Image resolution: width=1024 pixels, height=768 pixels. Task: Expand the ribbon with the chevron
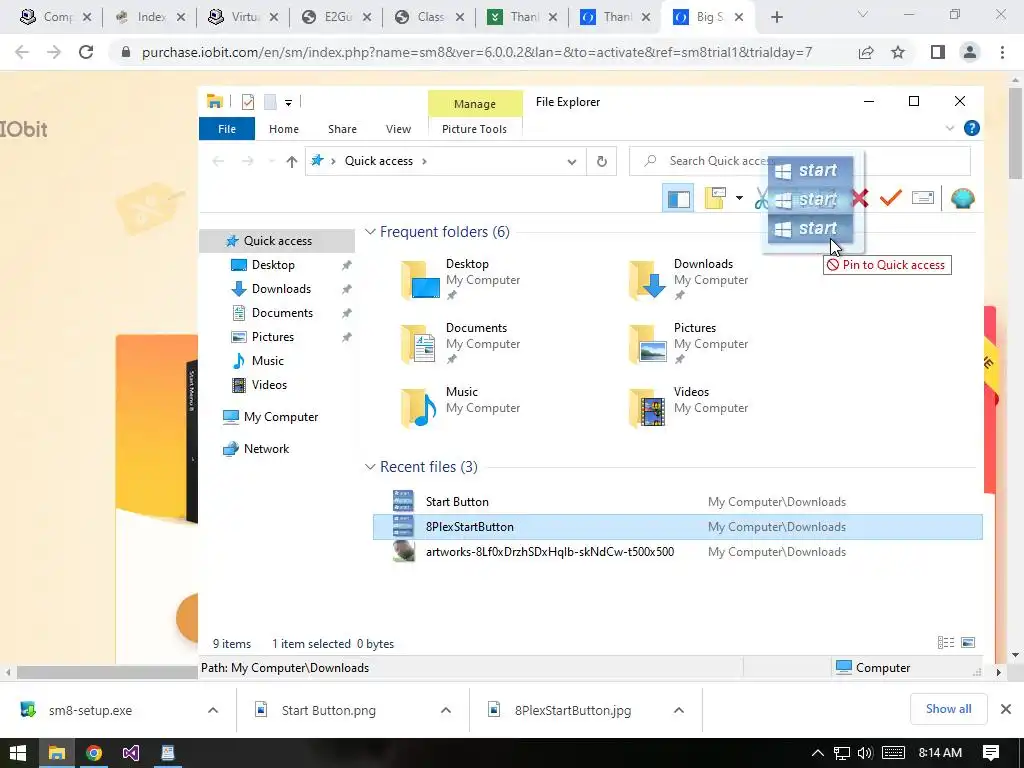coord(950,129)
